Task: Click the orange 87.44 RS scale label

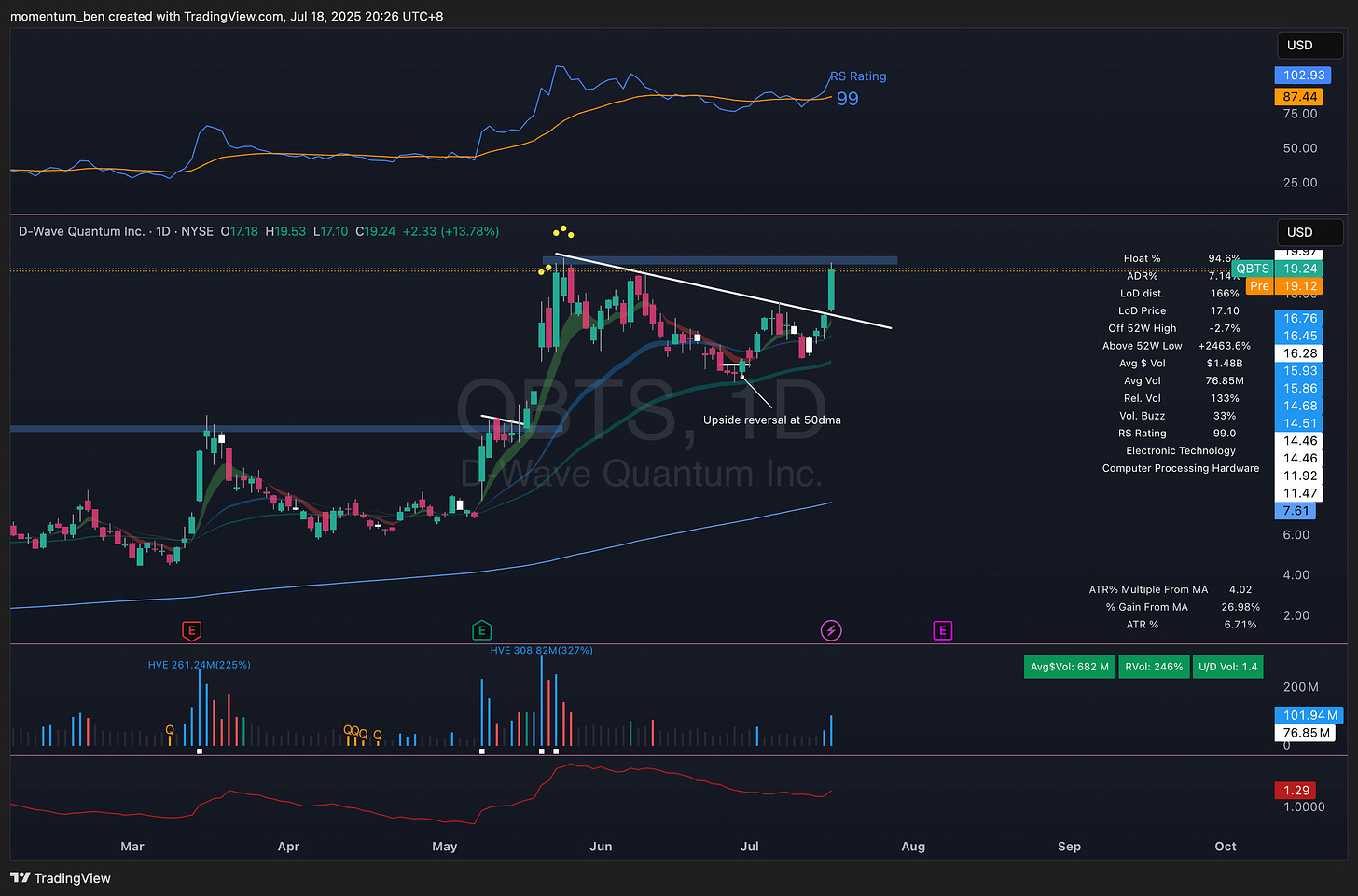Action: pyautogui.click(x=1300, y=97)
